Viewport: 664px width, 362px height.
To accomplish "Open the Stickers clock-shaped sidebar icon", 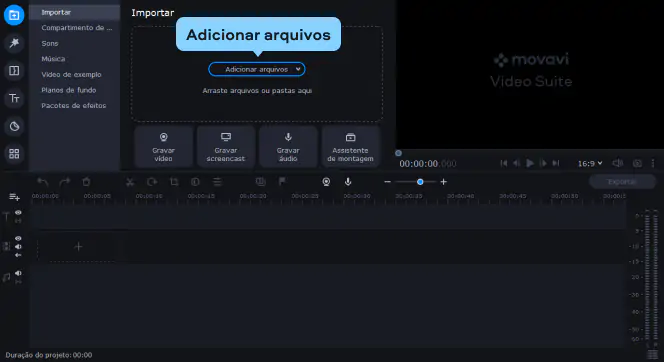I will point(14,126).
